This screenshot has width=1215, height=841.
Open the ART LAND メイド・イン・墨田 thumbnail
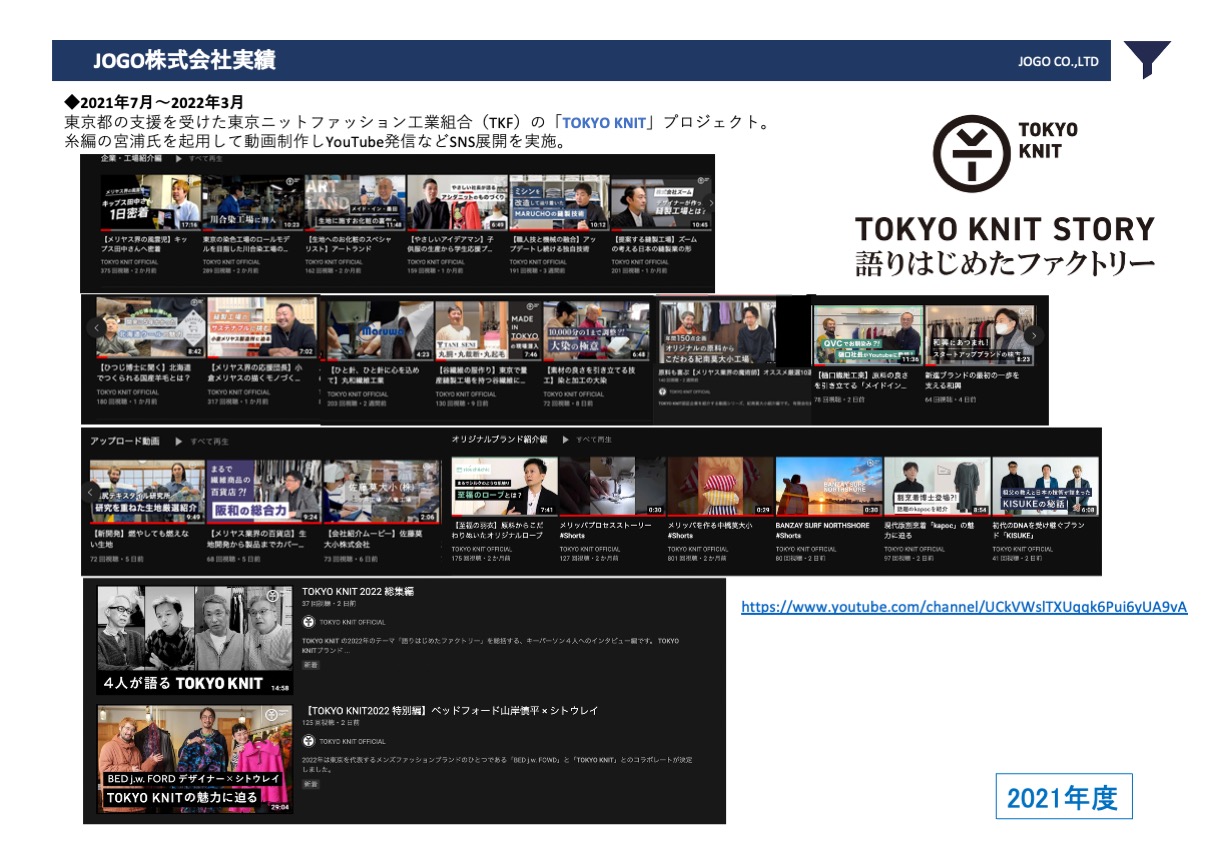[x=354, y=204]
